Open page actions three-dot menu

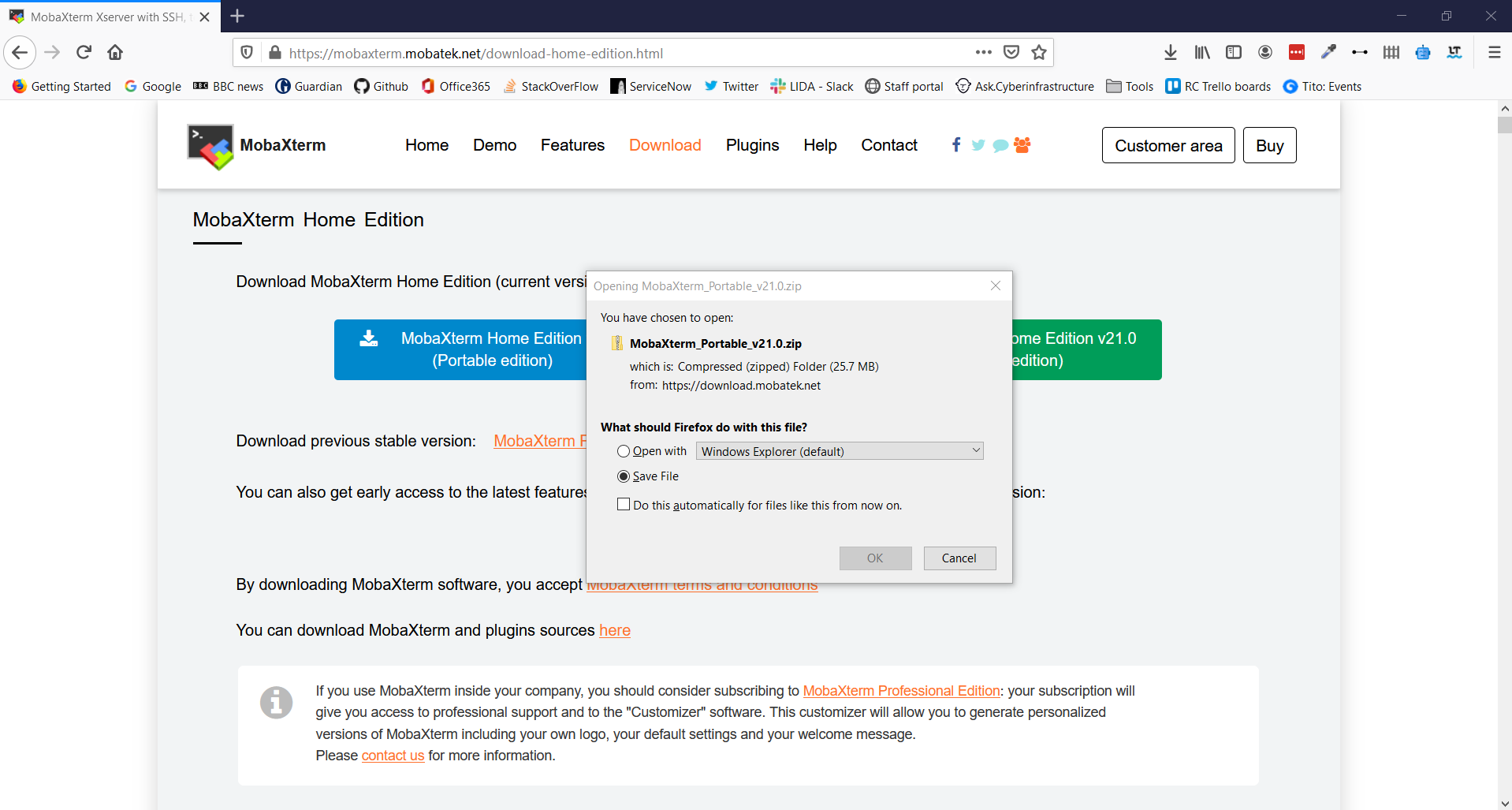tap(983, 52)
